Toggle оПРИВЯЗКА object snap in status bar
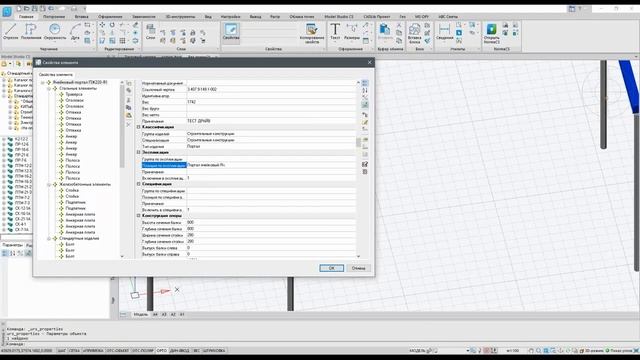 [93, 351]
